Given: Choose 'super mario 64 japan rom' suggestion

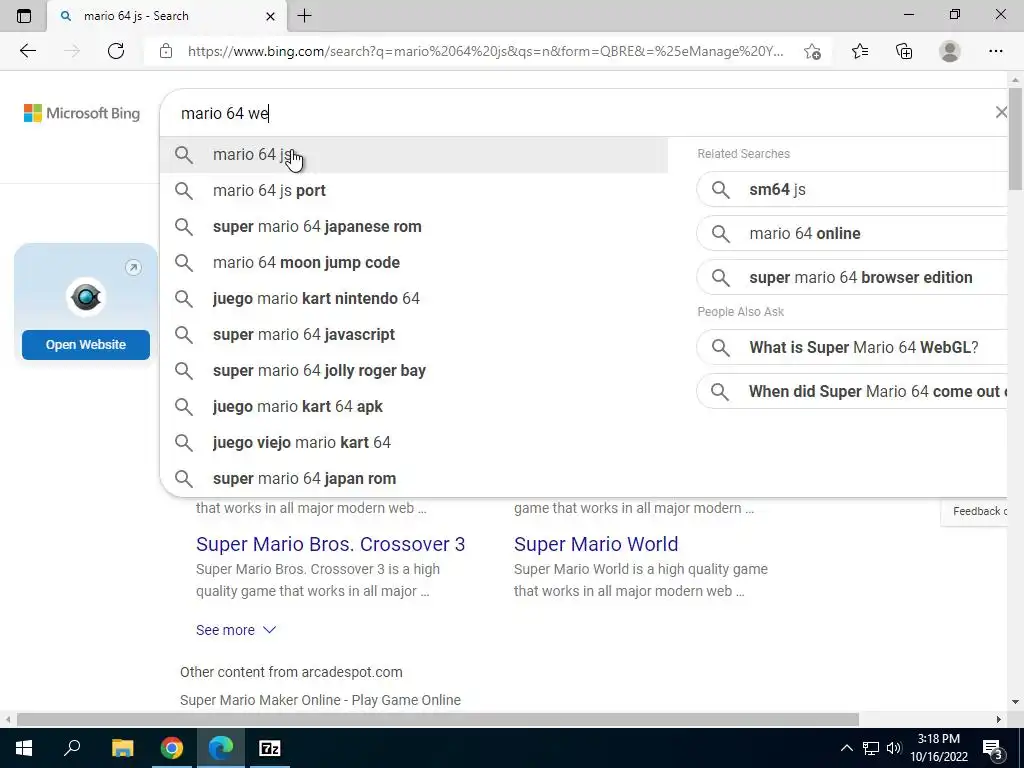Looking at the screenshot, I should [x=414, y=478].
